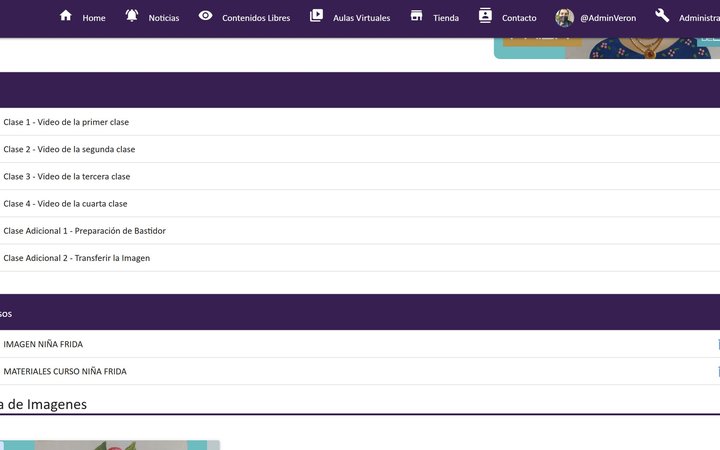Play Clase 4 - Video de la cuarta clase
Viewport: 720px width, 450px height.
[65, 203]
